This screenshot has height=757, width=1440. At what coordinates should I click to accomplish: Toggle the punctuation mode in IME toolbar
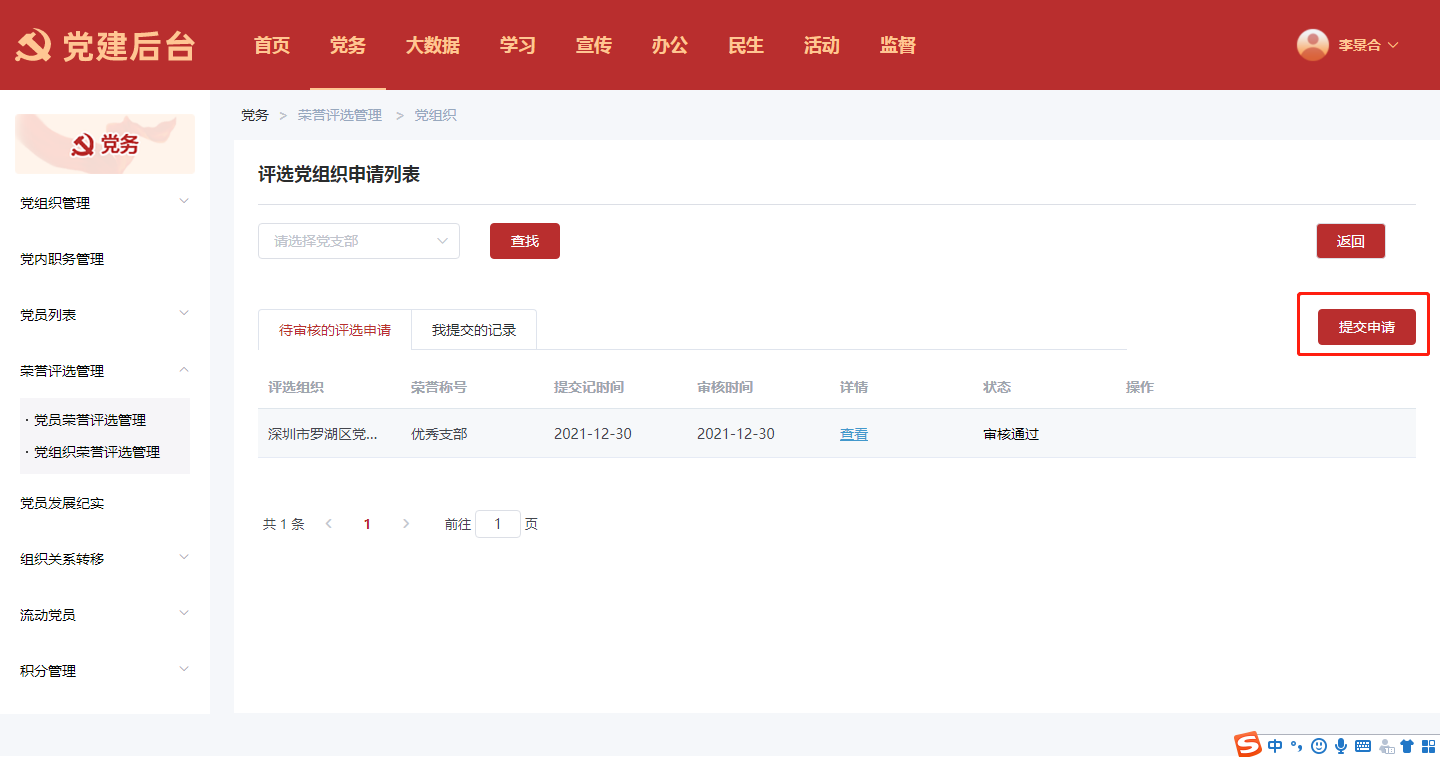point(1297,745)
